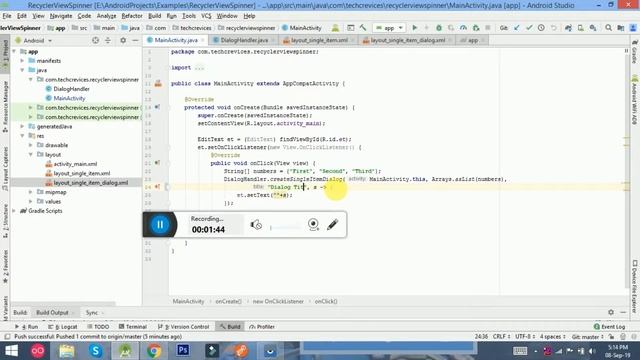This screenshot has width=640, height=360.
Task: Expand the drawable folder
Action: 31,145
